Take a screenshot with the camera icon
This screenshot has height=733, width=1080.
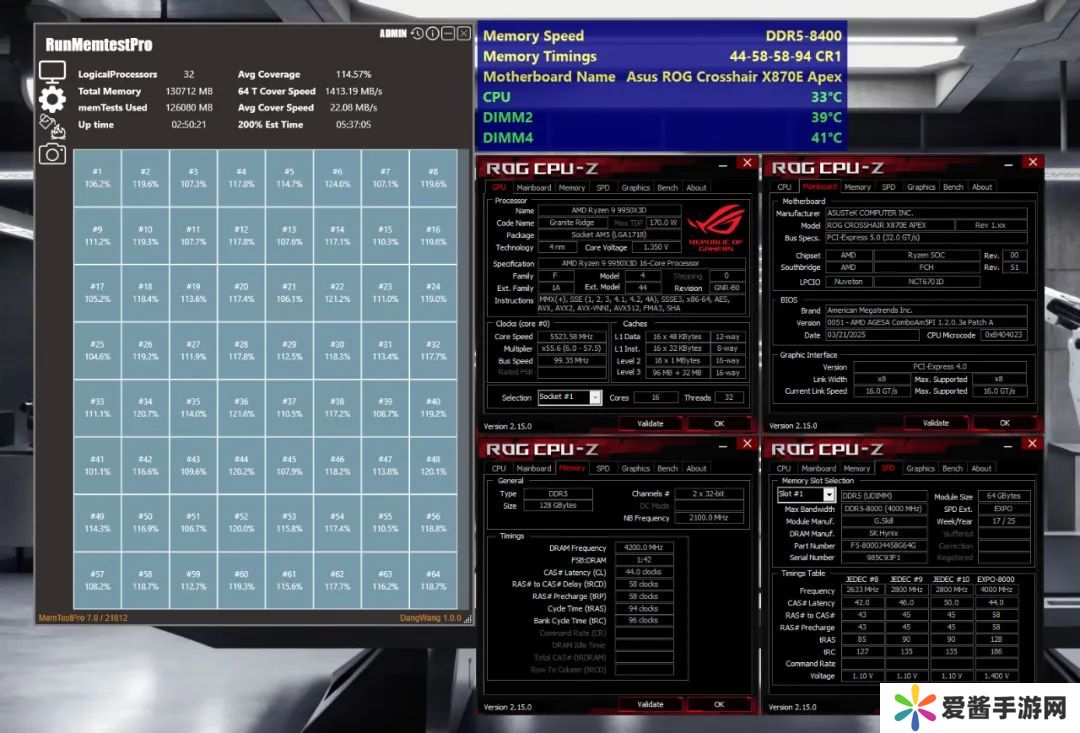52,153
